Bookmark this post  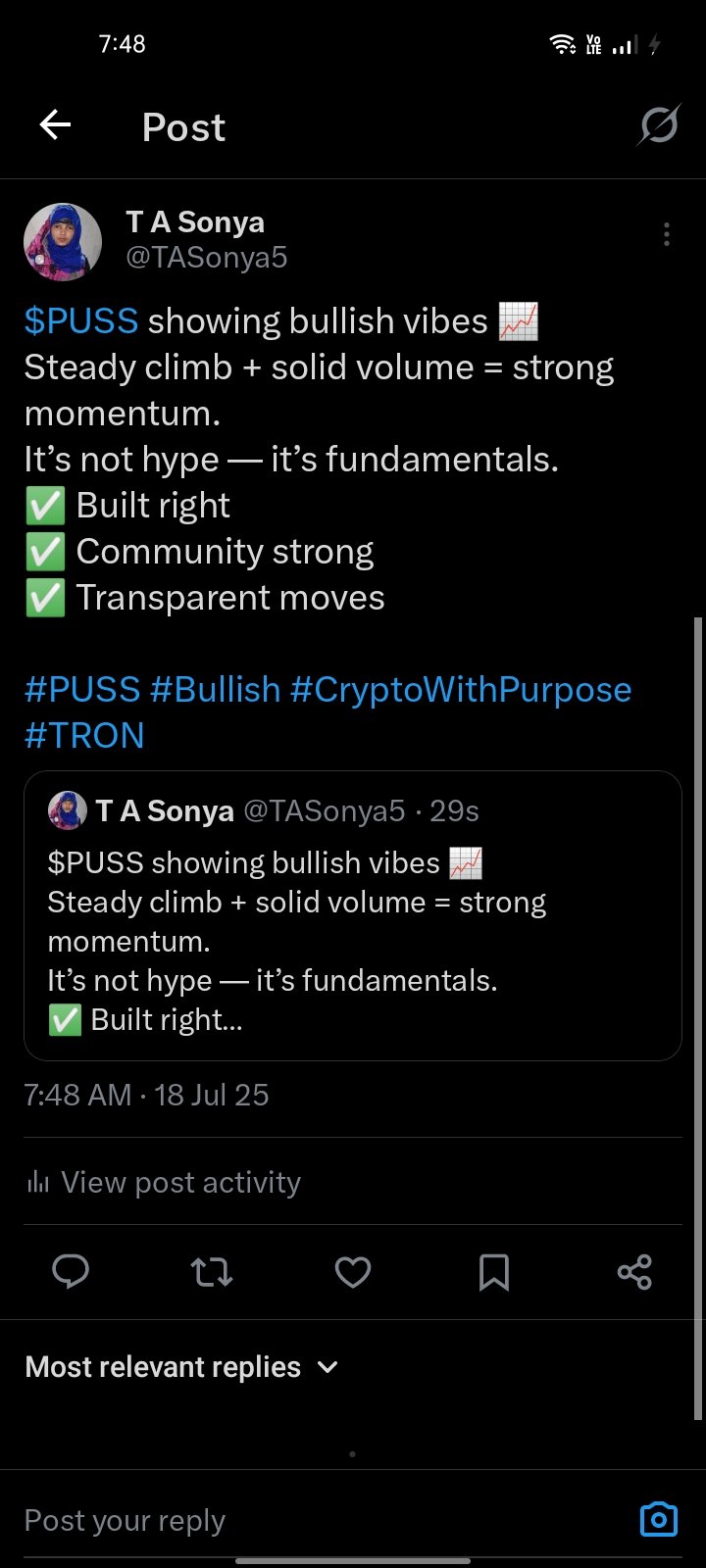pyautogui.click(x=493, y=1272)
